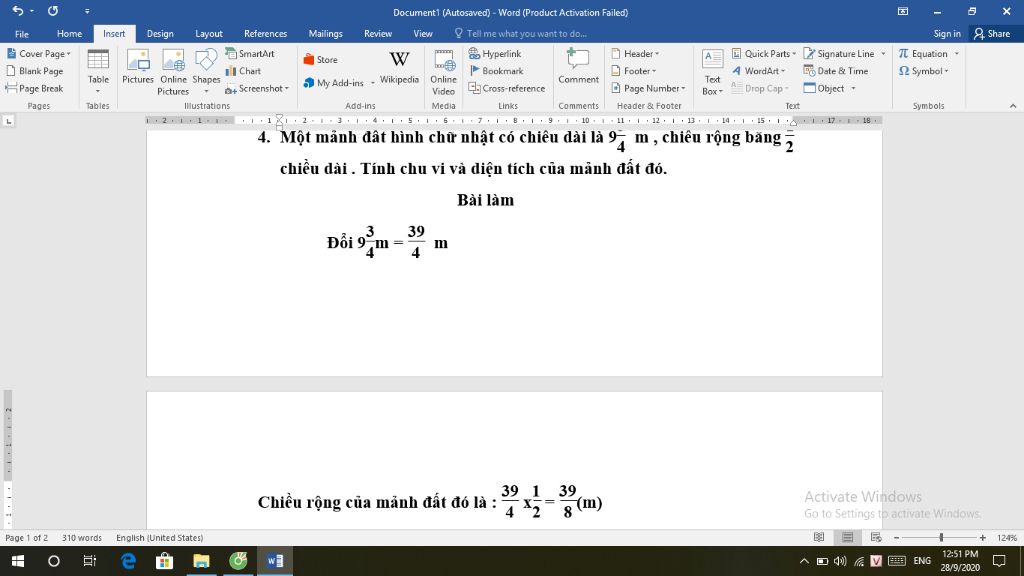
Task: Insert a Signature Line
Action: 844,54
